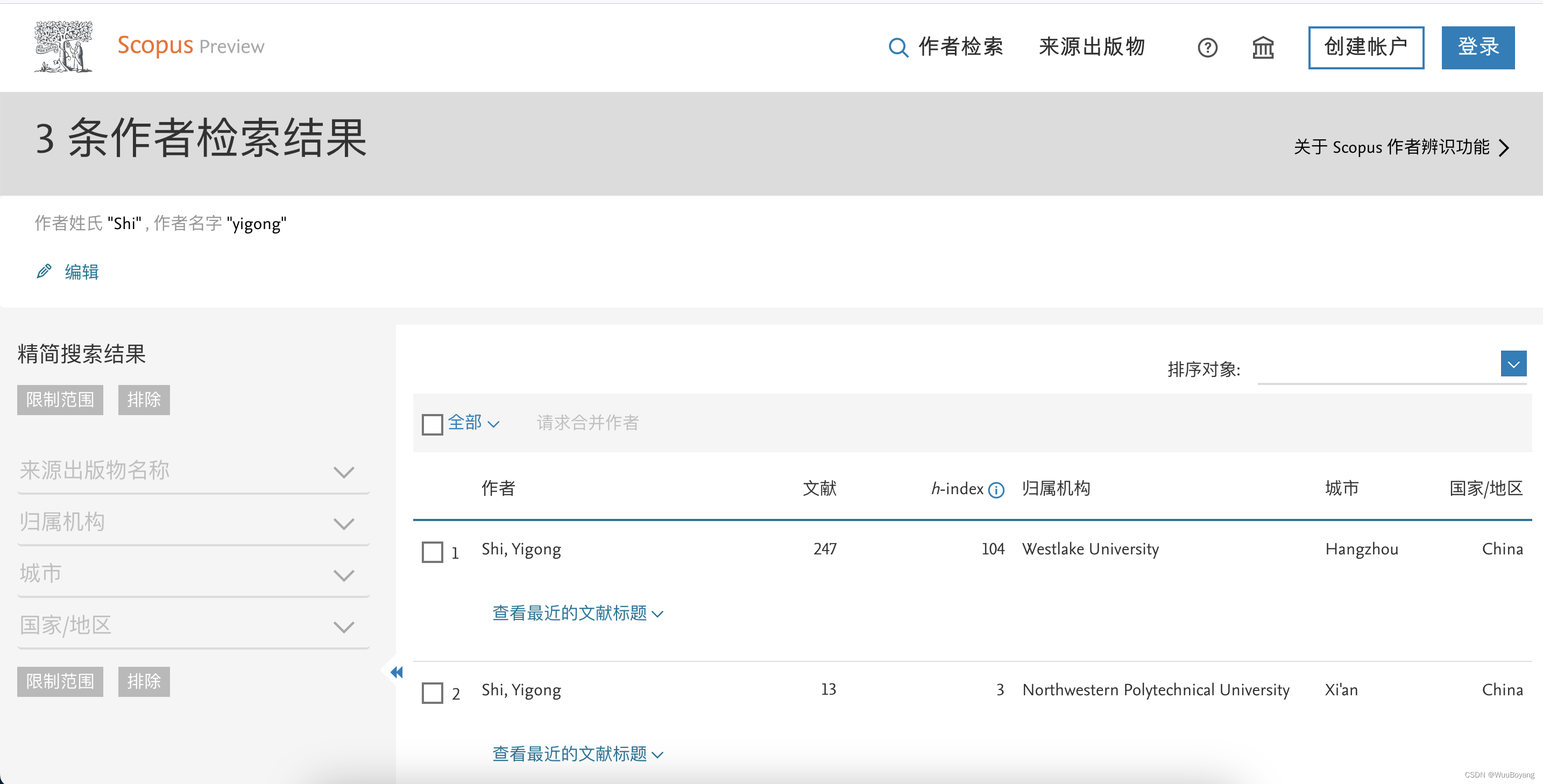Open the help question mark icon
This screenshot has height=784, width=1543.
click(1207, 47)
